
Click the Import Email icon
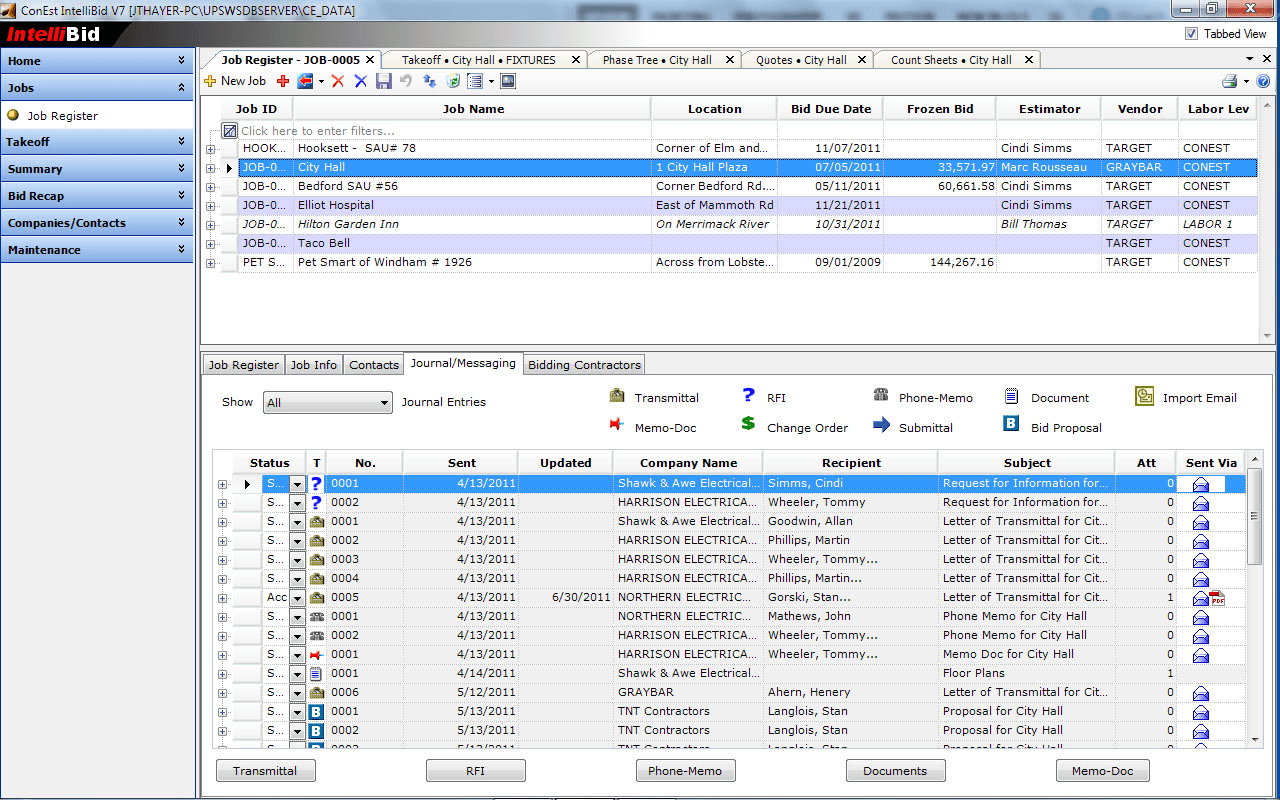pos(1145,397)
